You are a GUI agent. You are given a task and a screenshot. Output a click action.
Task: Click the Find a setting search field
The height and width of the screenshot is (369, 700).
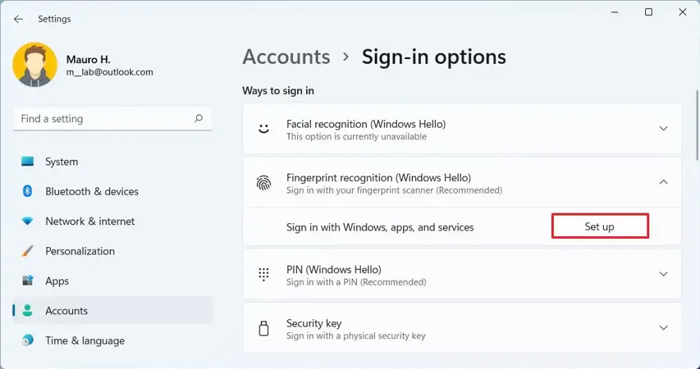(112, 119)
